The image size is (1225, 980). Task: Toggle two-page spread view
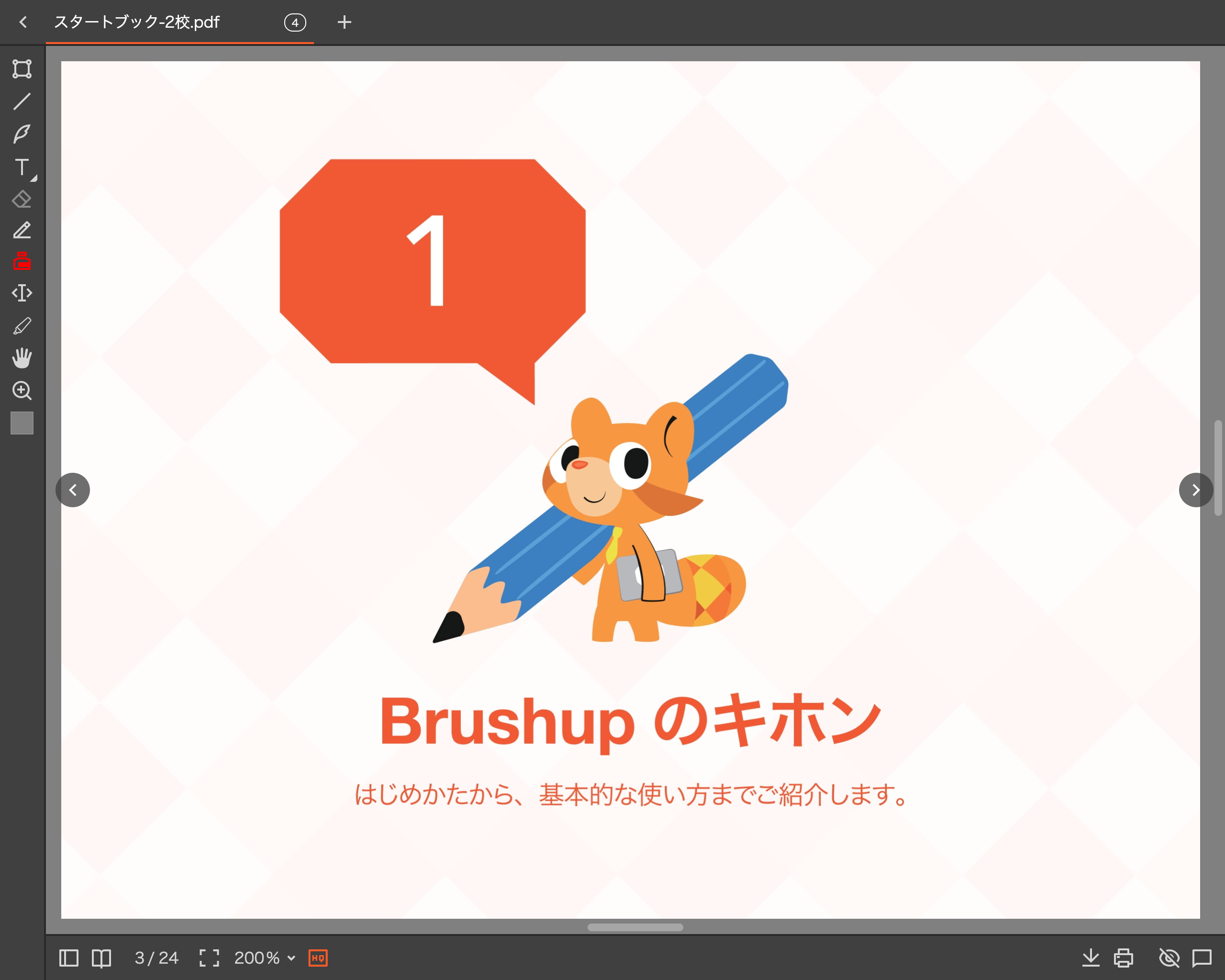(x=102, y=958)
